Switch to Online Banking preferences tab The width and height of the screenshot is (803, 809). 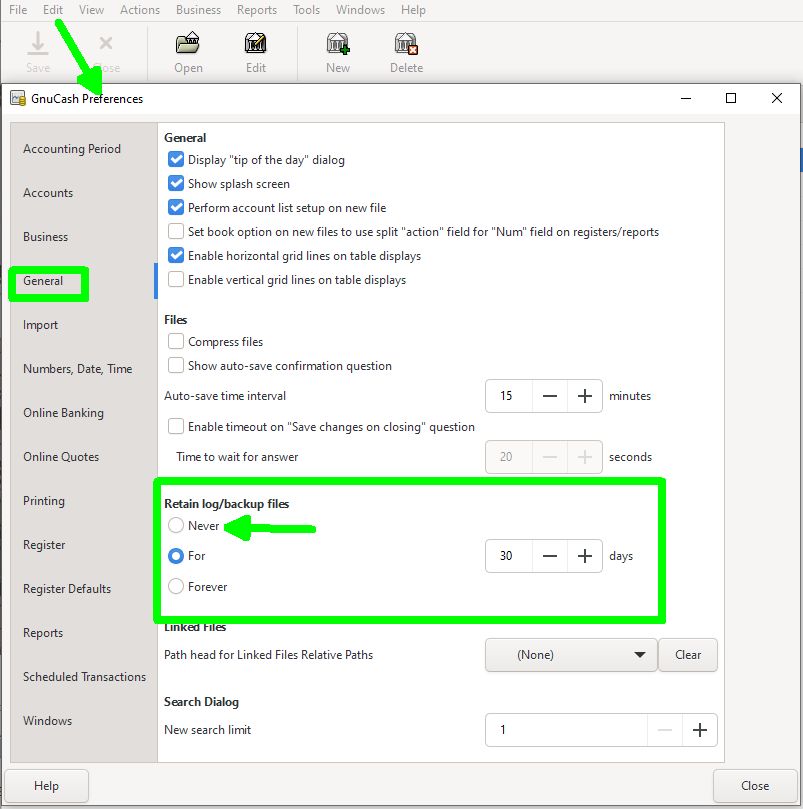pos(83,413)
